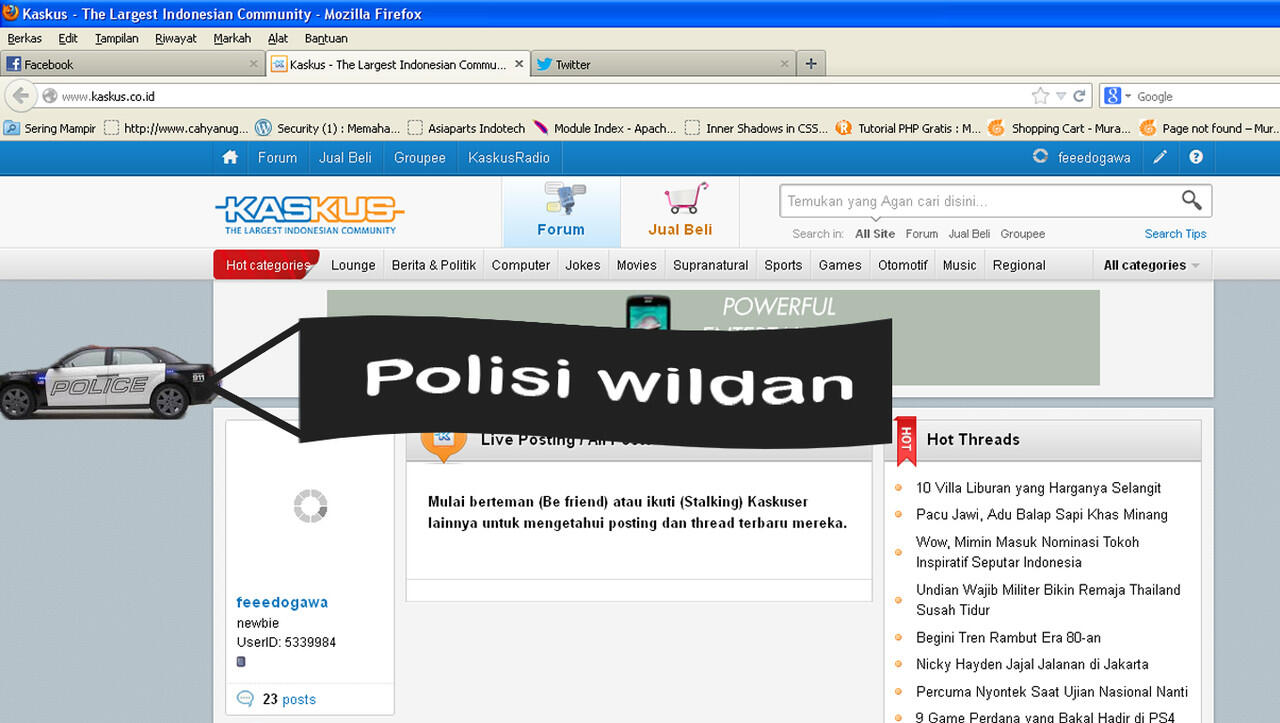Open a new tab with plus button
This screenshot has height=723, width=1280.
tap(810, 64)
